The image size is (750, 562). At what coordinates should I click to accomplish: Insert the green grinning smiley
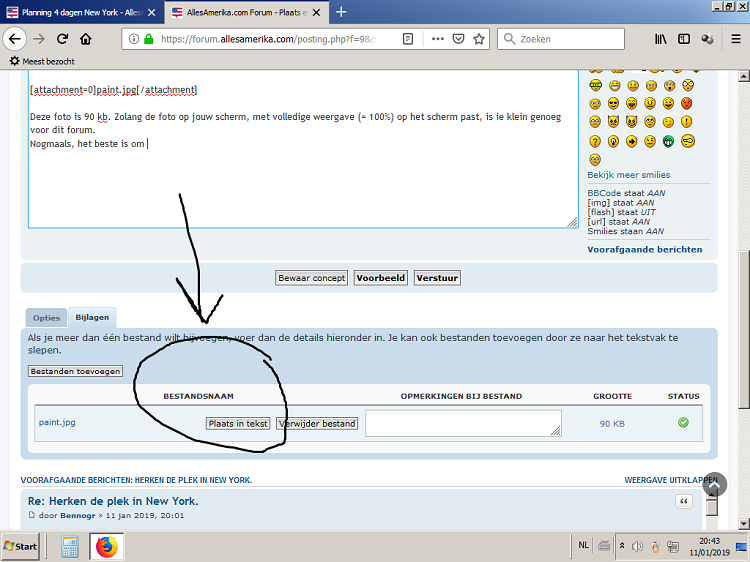pos(668,141)
